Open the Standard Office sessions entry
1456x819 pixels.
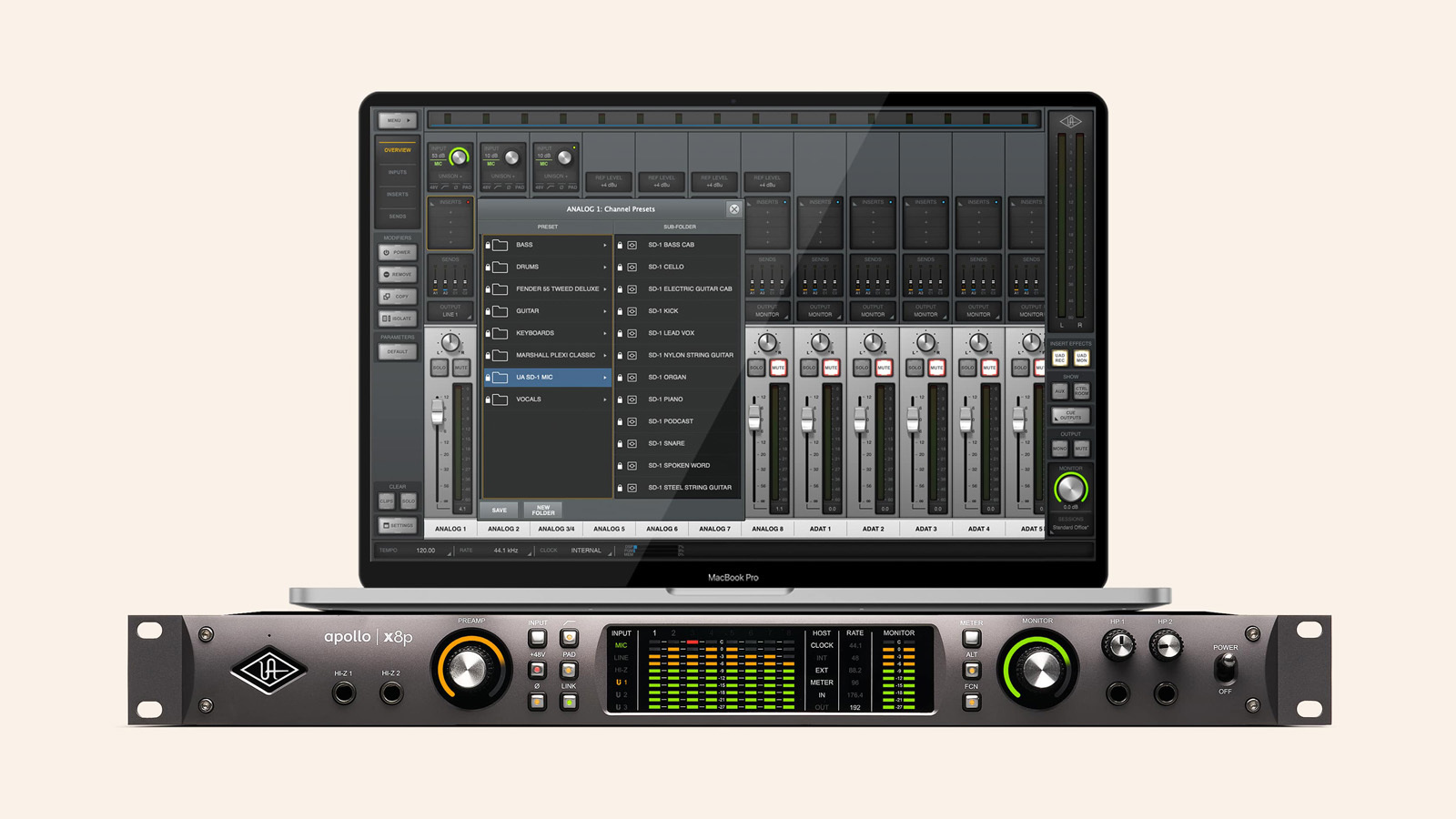pos(1070,528)
